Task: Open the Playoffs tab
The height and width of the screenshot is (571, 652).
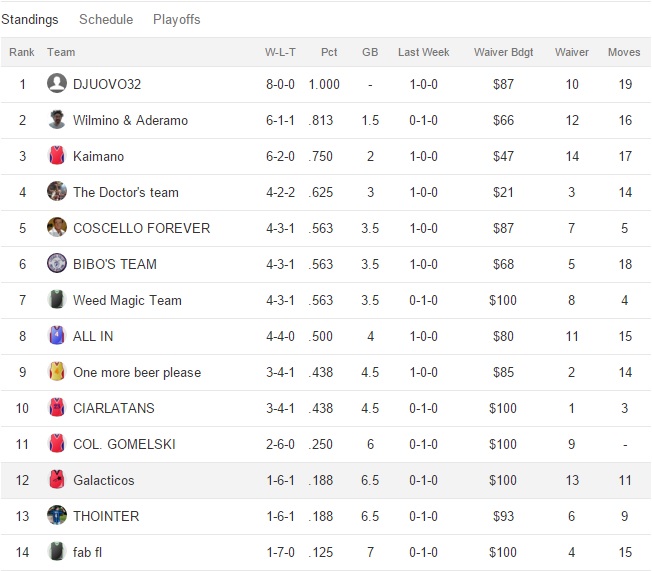Action: click(177, 20)
